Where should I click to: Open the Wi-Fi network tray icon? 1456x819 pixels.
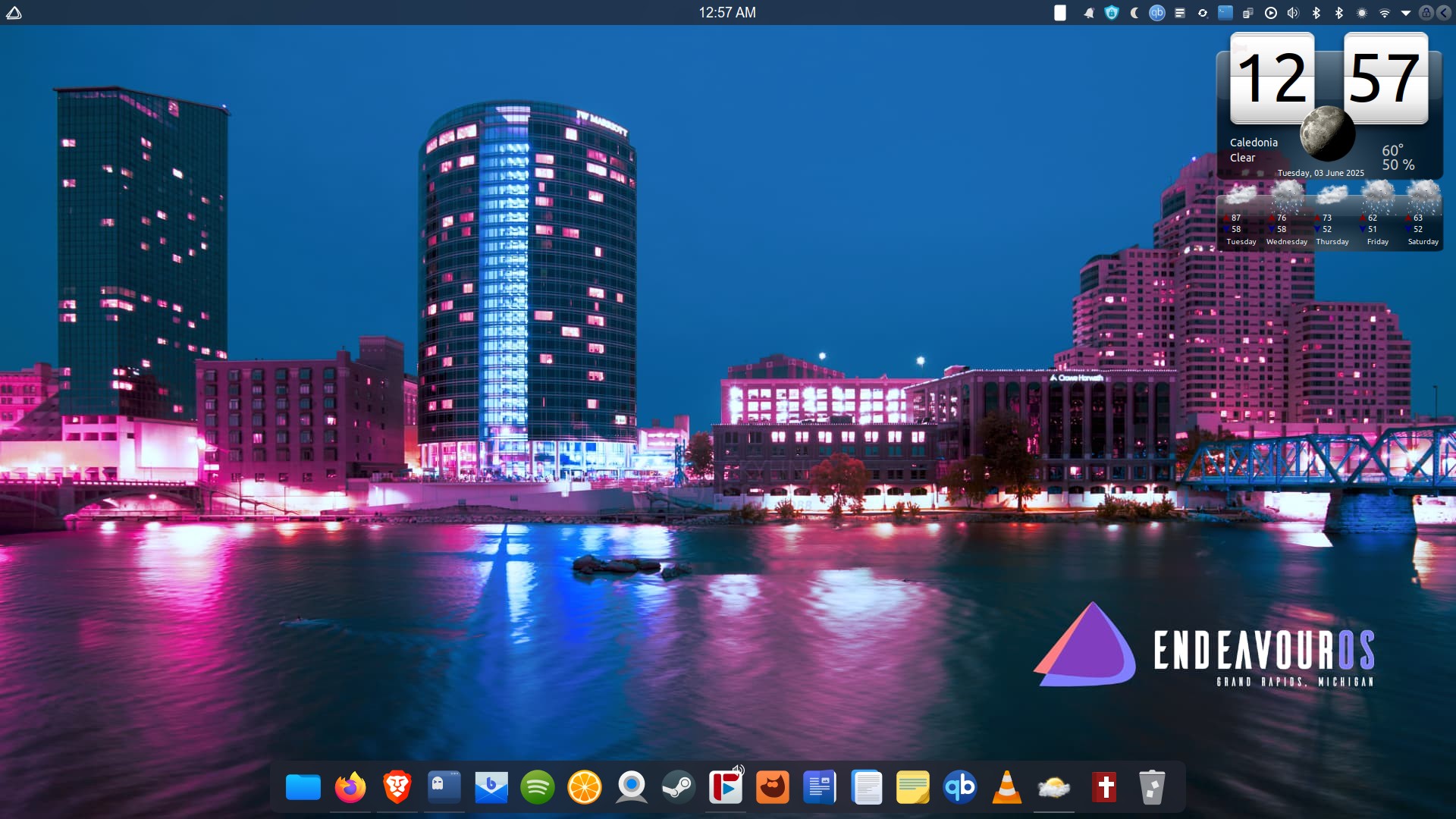coord(1385,13)
